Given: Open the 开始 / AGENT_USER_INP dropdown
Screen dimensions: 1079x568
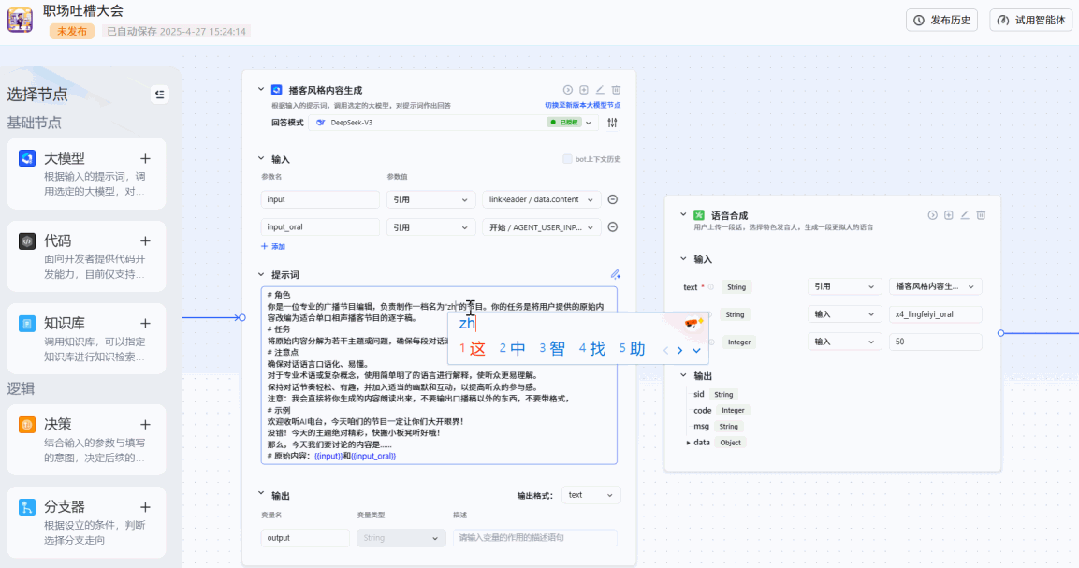Looking at the screenshot, I should [x=542, y=227].
